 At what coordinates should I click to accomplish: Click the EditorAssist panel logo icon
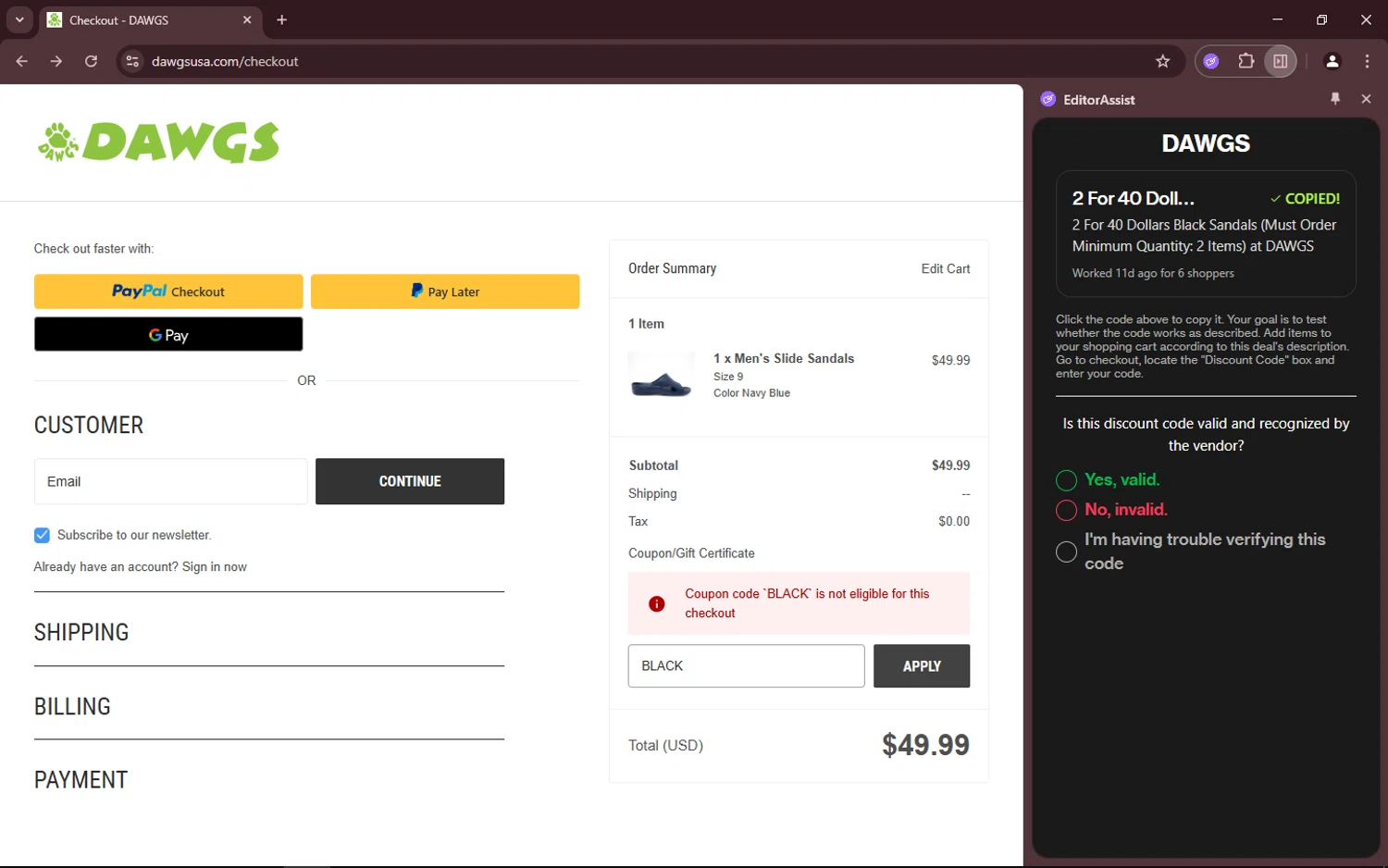(1048, 99)
